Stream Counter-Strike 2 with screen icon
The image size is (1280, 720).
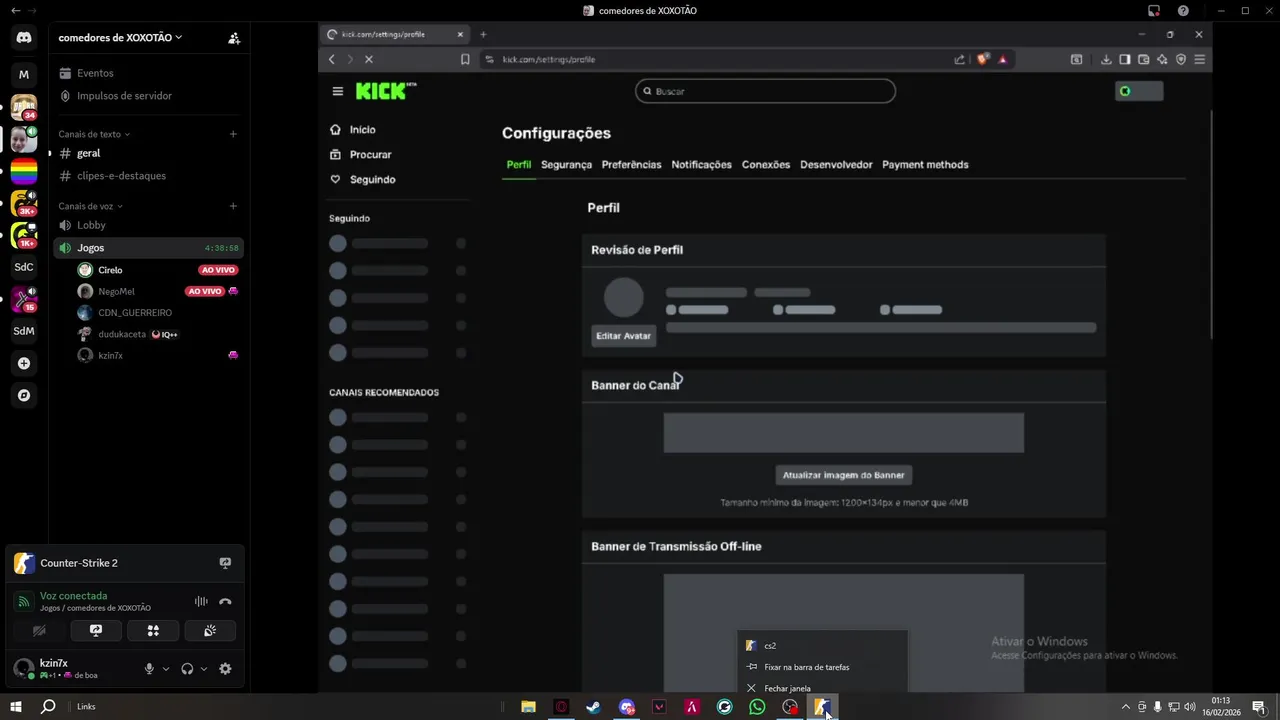point(225,563)
